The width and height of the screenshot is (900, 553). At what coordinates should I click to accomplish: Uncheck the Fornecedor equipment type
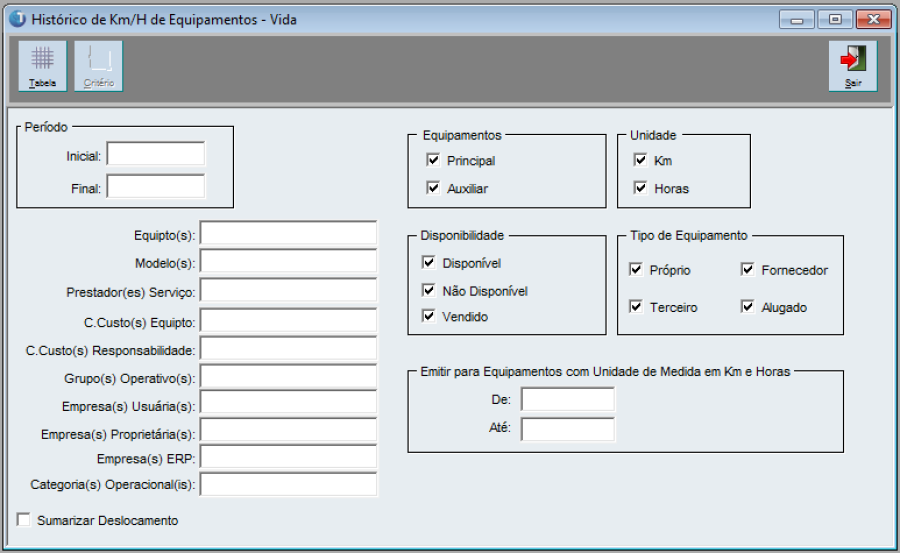747,269
